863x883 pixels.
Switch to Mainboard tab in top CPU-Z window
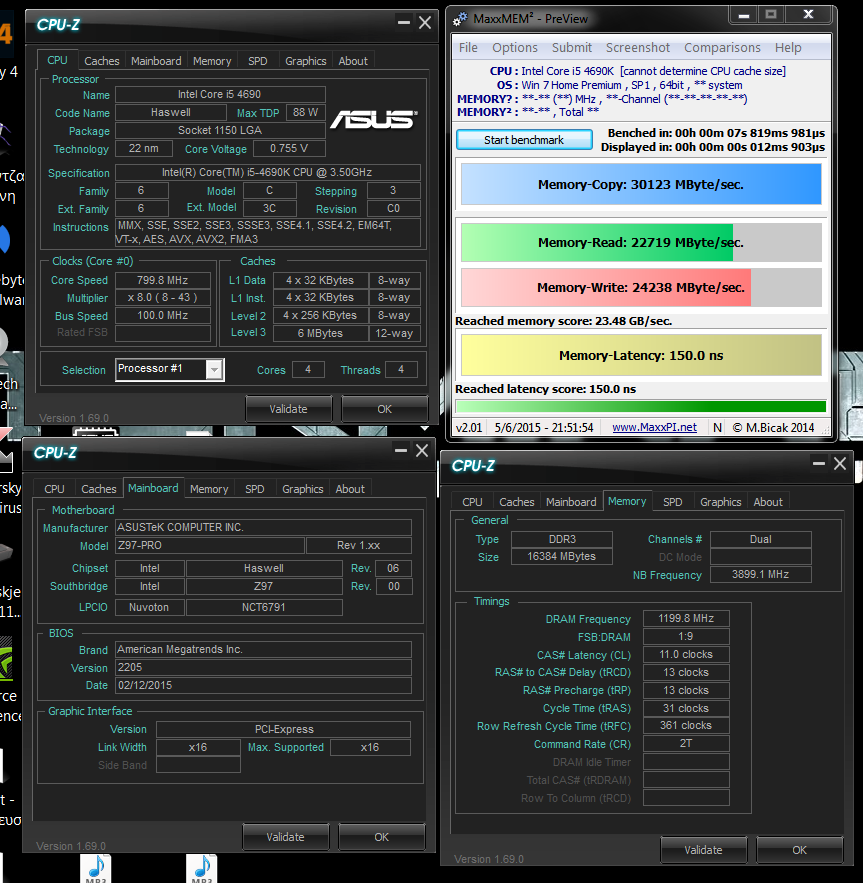click(x=156, y=61)
